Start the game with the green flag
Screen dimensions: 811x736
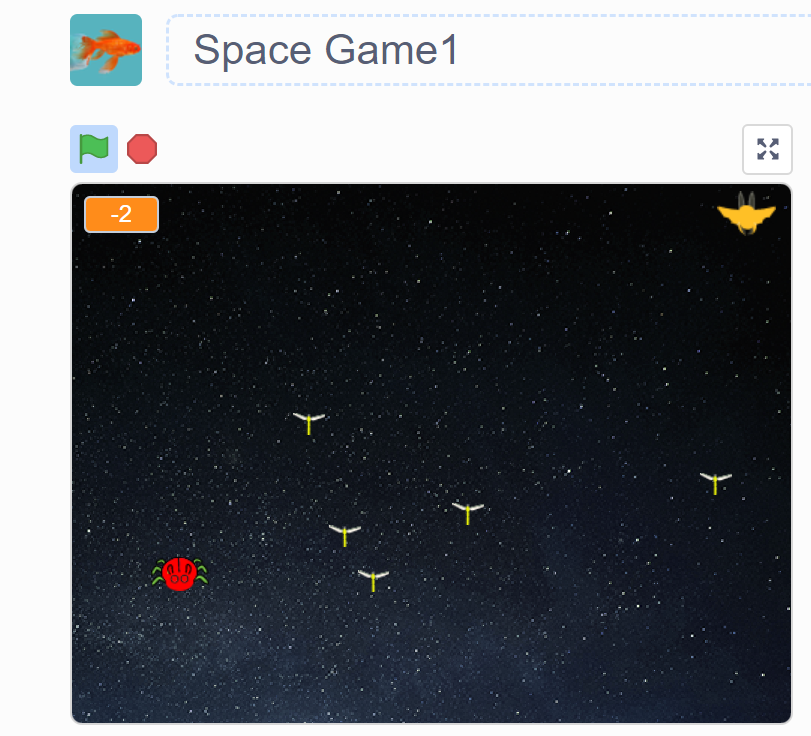pyautogui.click(x=94, y=149)
